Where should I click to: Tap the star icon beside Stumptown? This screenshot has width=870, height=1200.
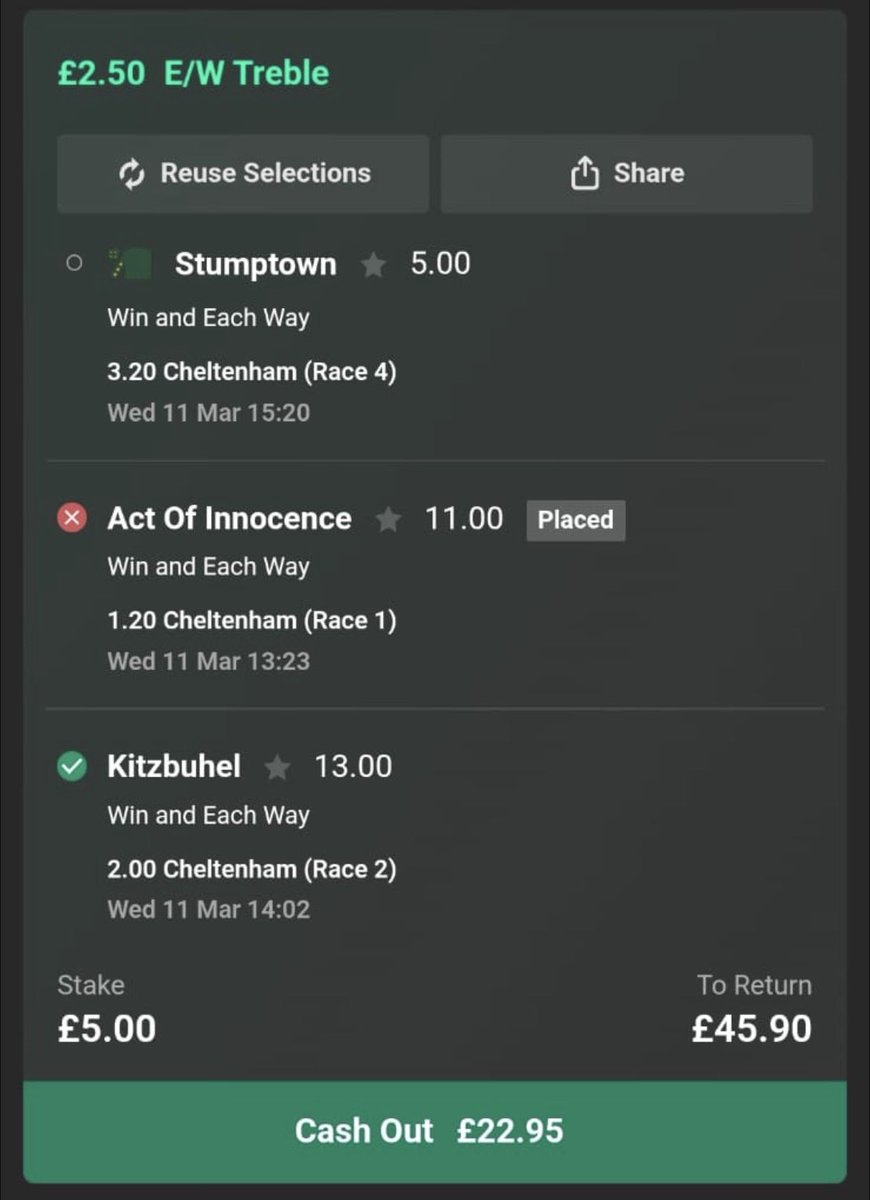click(373, 265)
